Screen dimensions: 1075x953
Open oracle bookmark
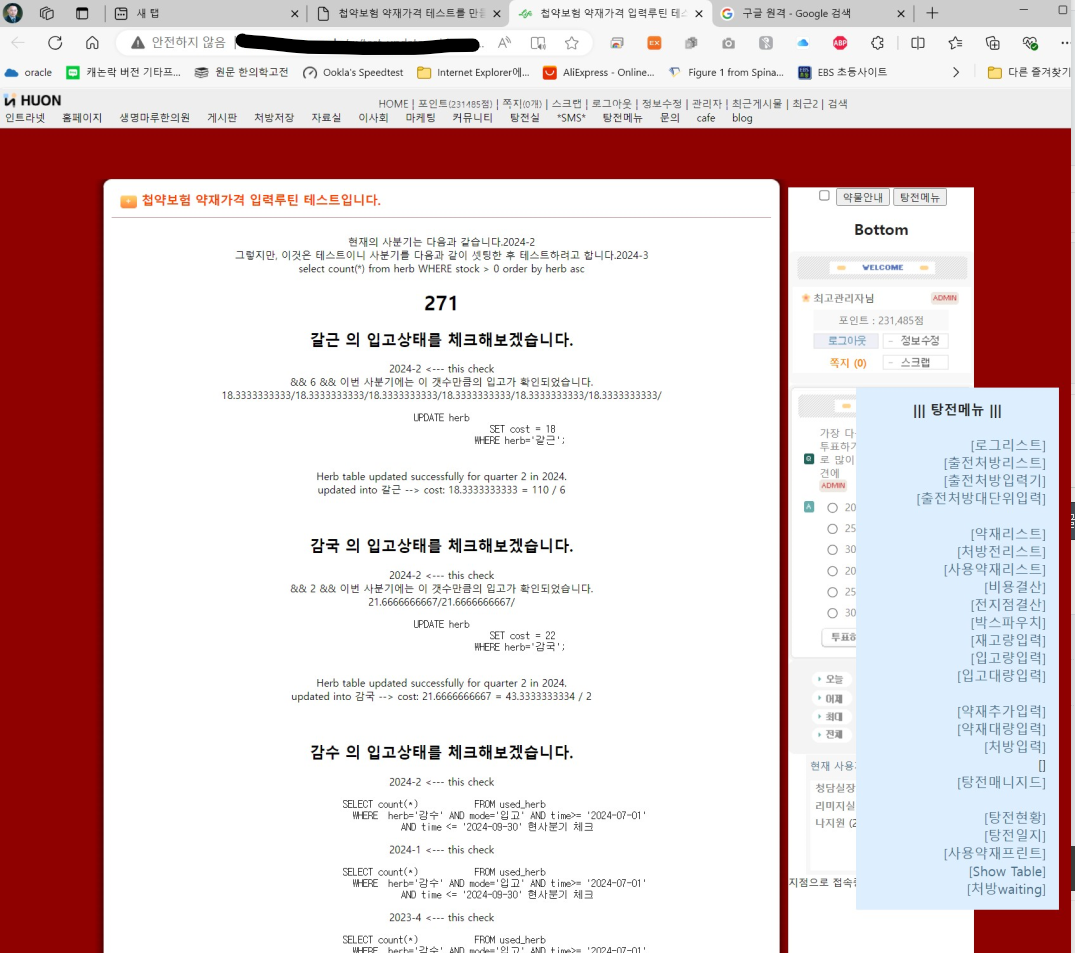[x=28, y=72]
